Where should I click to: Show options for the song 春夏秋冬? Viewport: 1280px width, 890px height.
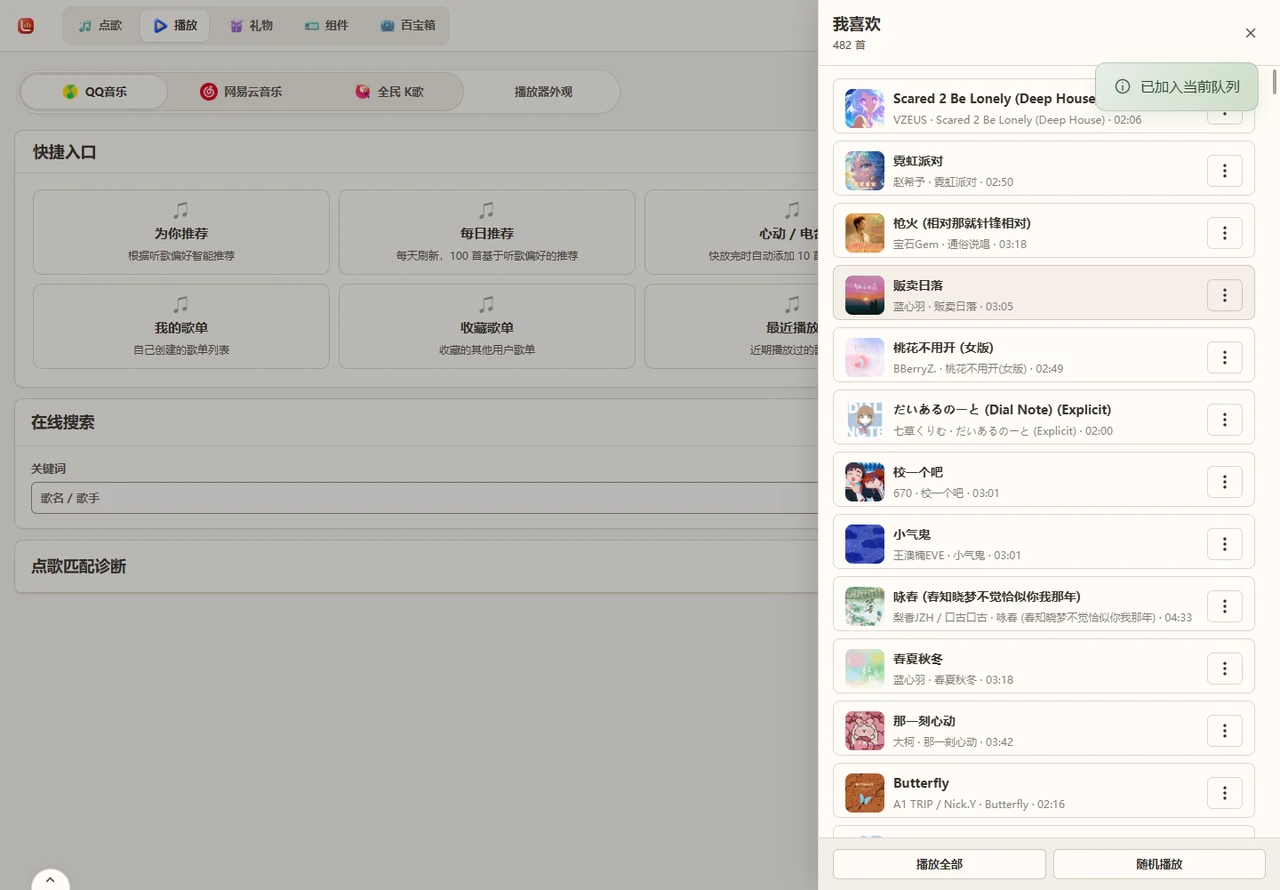[1224, 668]
